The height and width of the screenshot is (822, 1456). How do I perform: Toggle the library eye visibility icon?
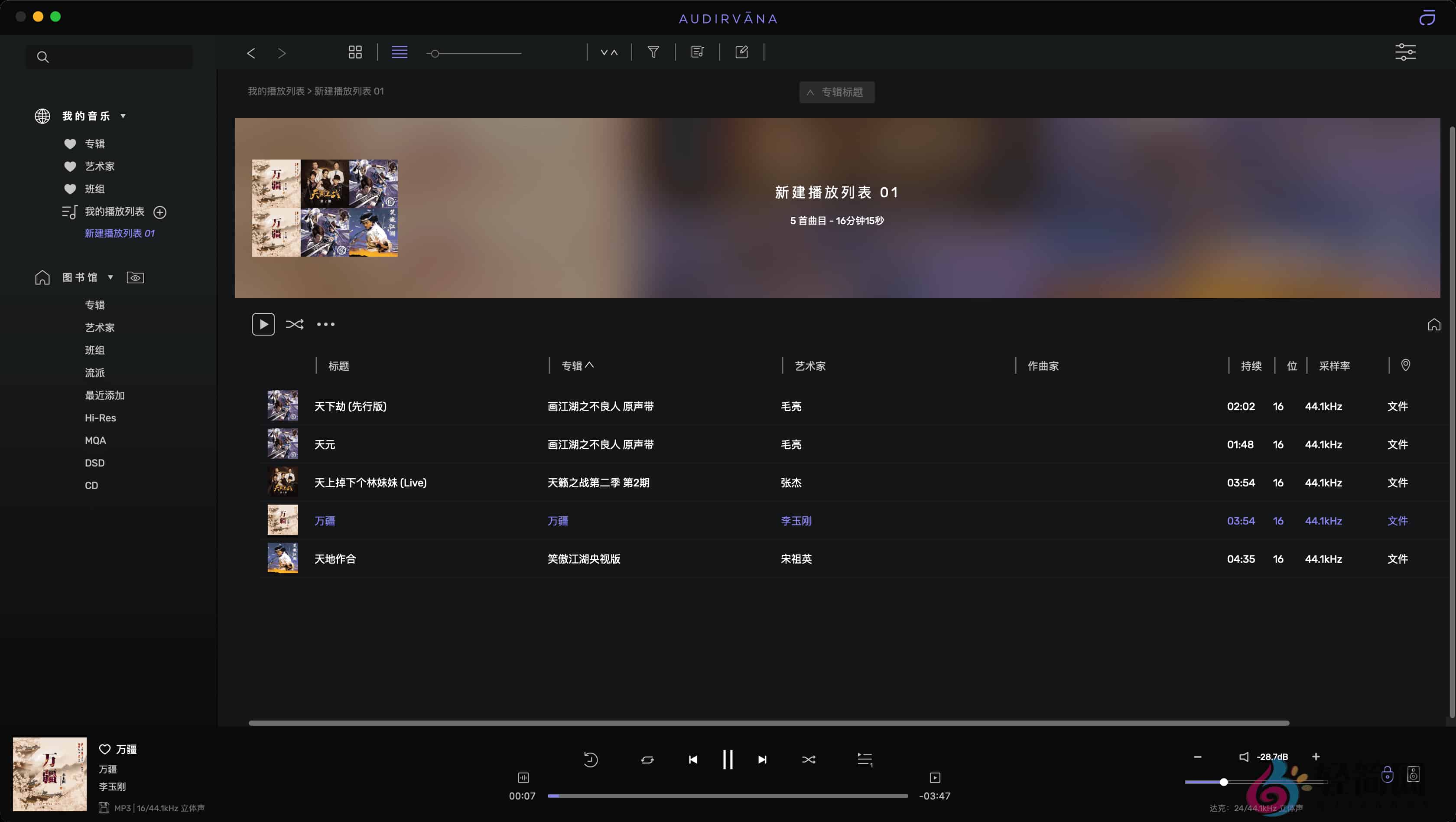click(x=135, y=277)
